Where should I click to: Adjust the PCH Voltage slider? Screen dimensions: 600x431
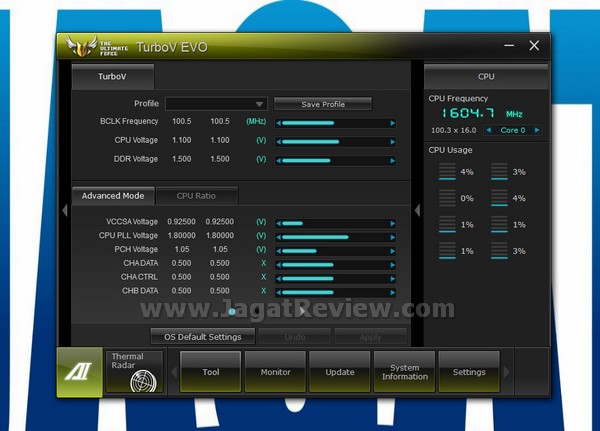click(335, 251)
